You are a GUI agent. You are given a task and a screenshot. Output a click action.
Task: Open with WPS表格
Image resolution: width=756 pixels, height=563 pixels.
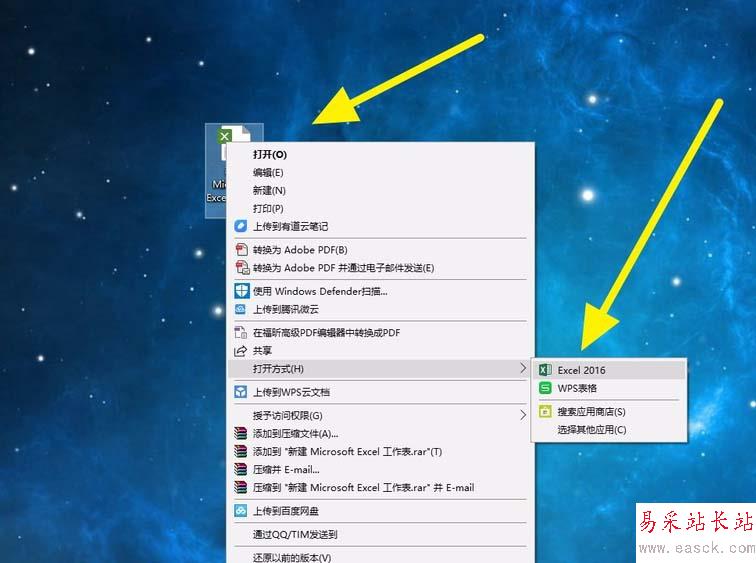[609, 388]
